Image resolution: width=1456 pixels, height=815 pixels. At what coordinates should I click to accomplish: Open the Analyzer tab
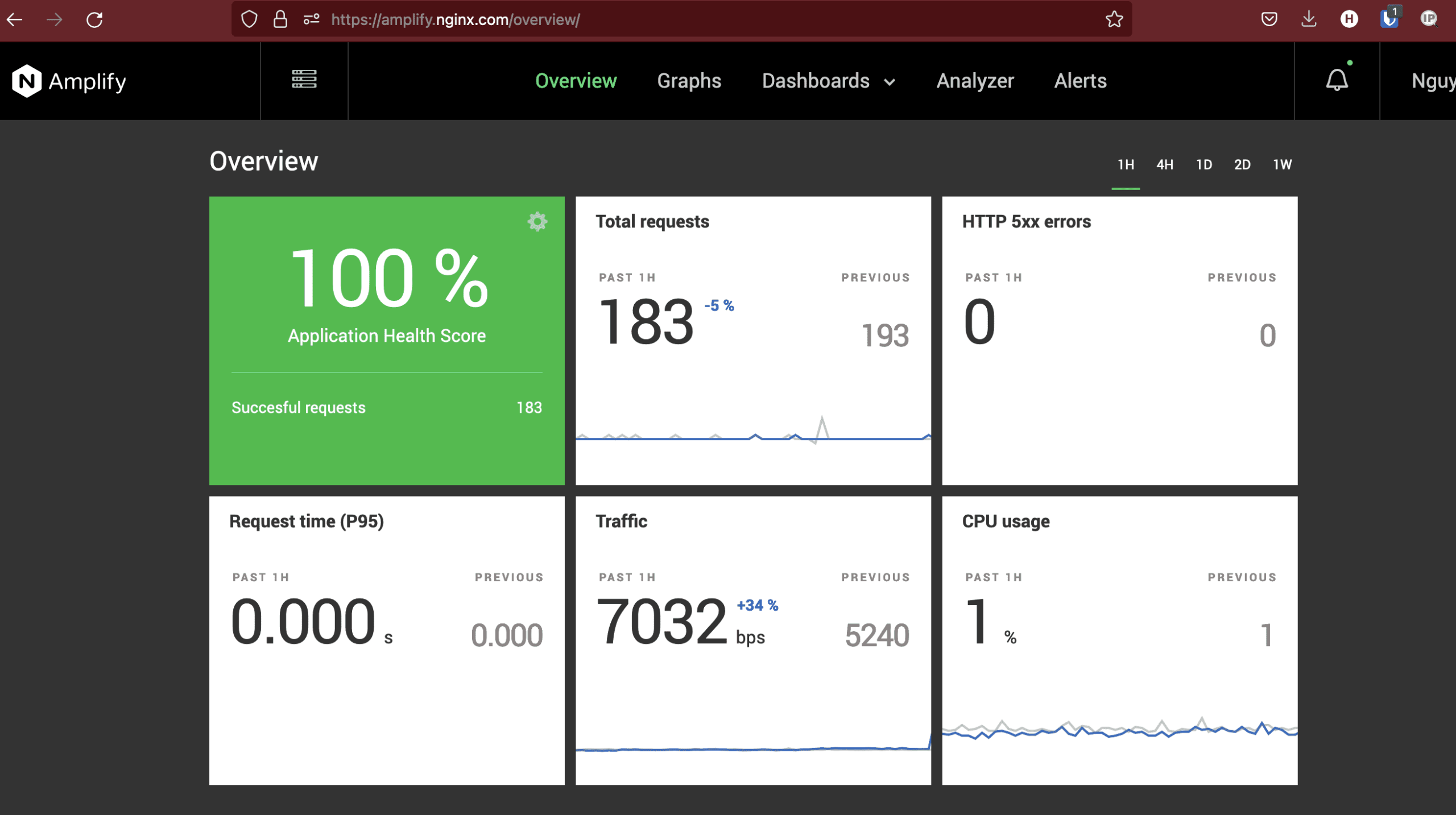pos(975,81)
